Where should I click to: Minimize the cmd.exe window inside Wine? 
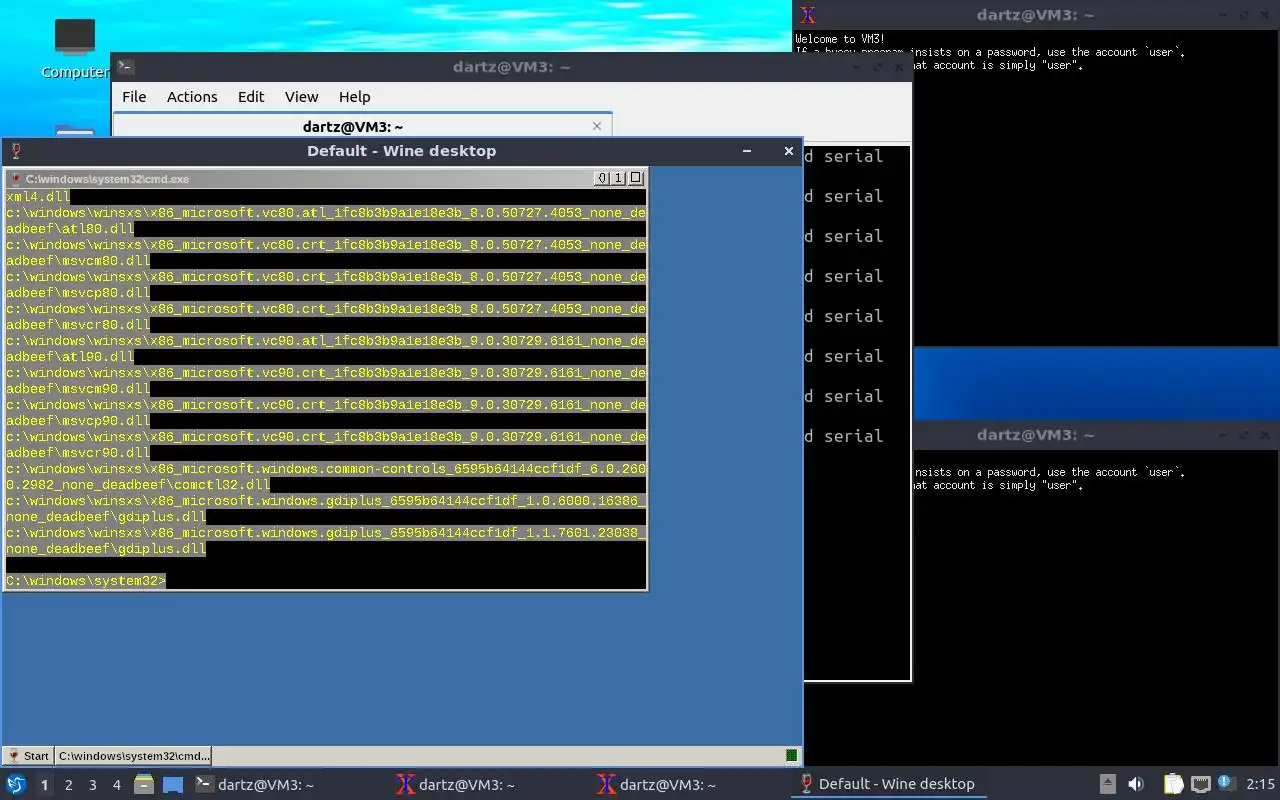pos(602,178)
